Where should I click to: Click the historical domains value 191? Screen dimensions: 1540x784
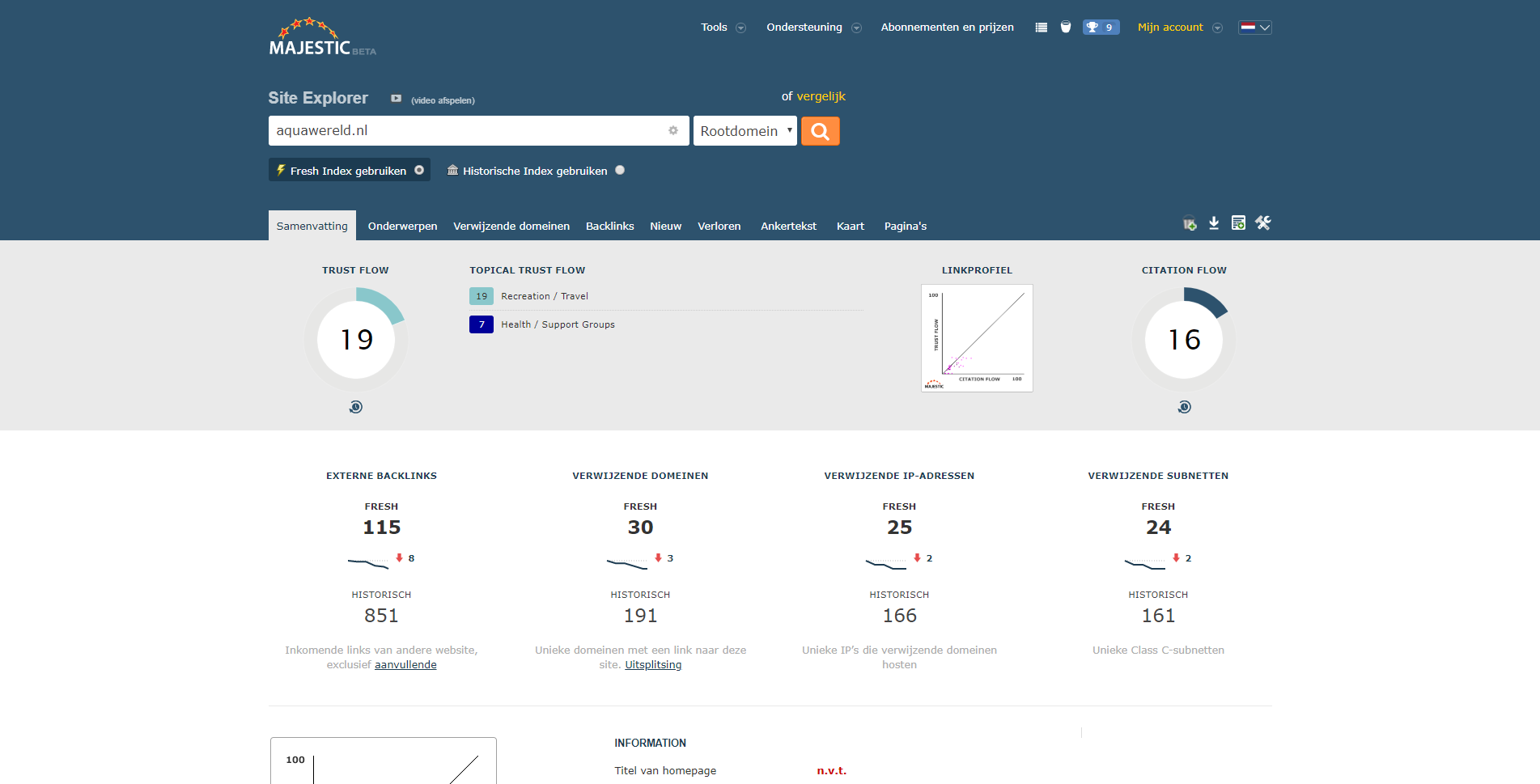coord(640,616)
